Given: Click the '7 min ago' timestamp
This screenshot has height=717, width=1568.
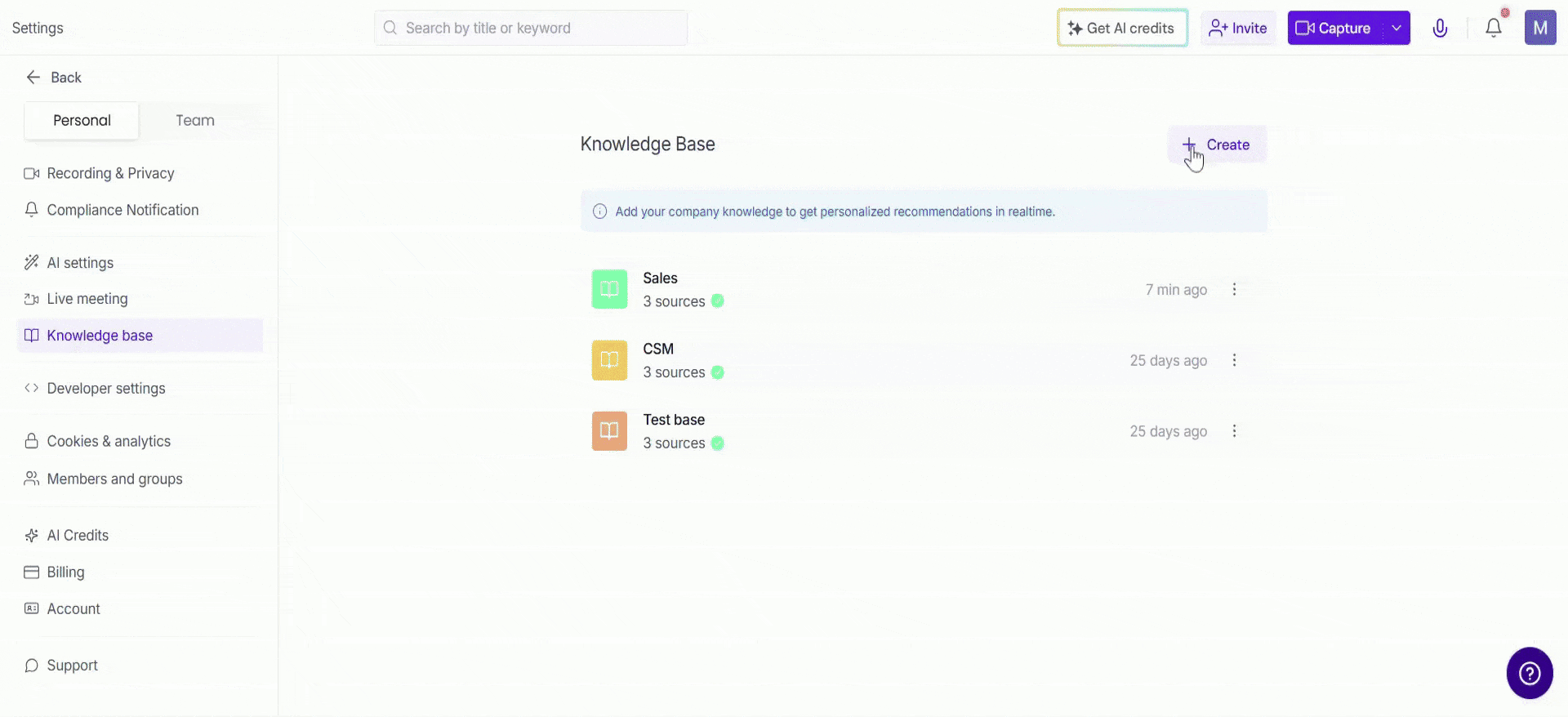Looking at the screenshot, I should [x=1176, y=289].
